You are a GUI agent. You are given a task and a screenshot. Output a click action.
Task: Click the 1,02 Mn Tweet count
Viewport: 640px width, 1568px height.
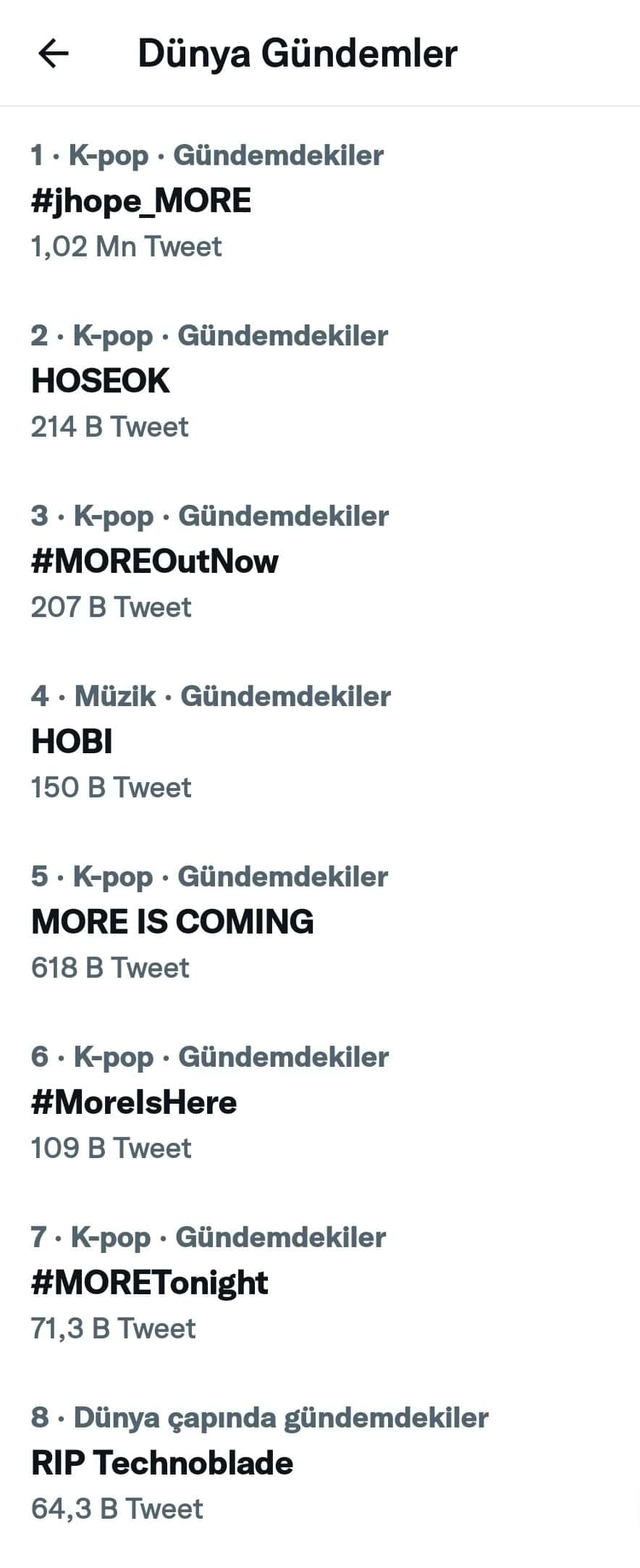point(126,247)
